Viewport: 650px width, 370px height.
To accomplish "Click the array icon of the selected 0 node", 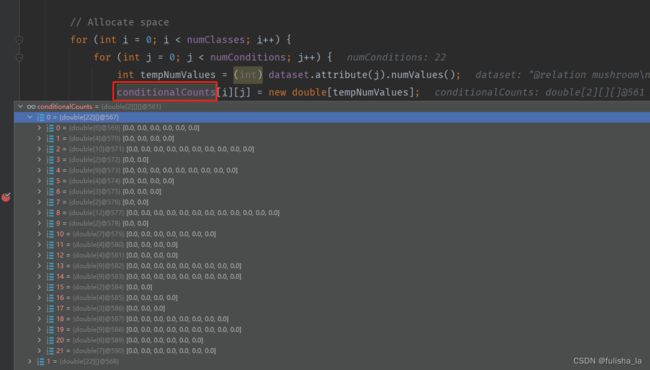I will point(41,117).
